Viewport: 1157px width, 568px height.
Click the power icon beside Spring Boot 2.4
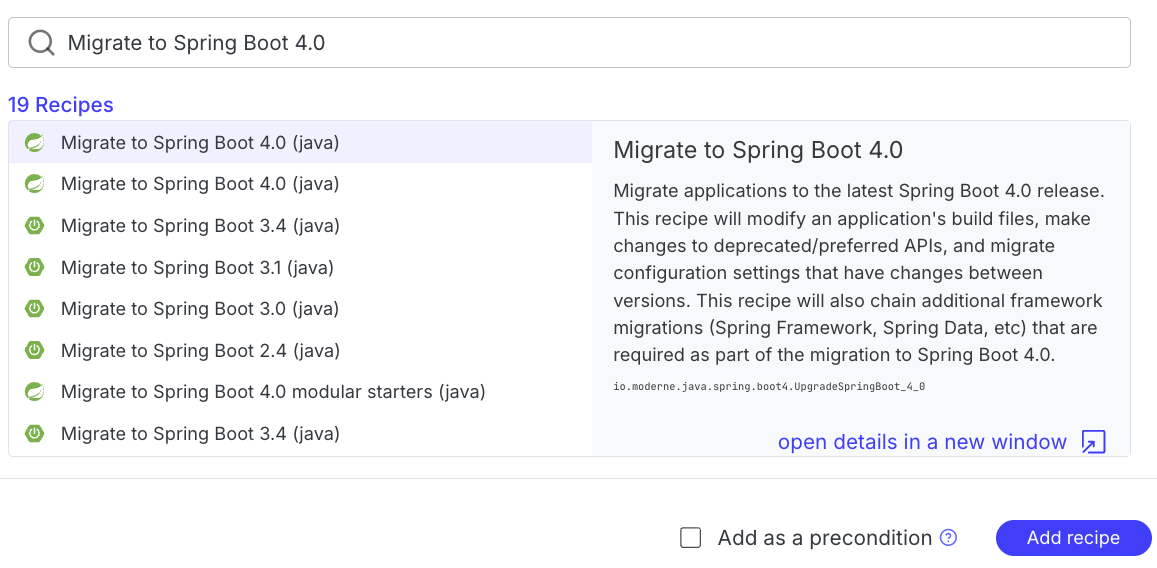pos(34,351)
